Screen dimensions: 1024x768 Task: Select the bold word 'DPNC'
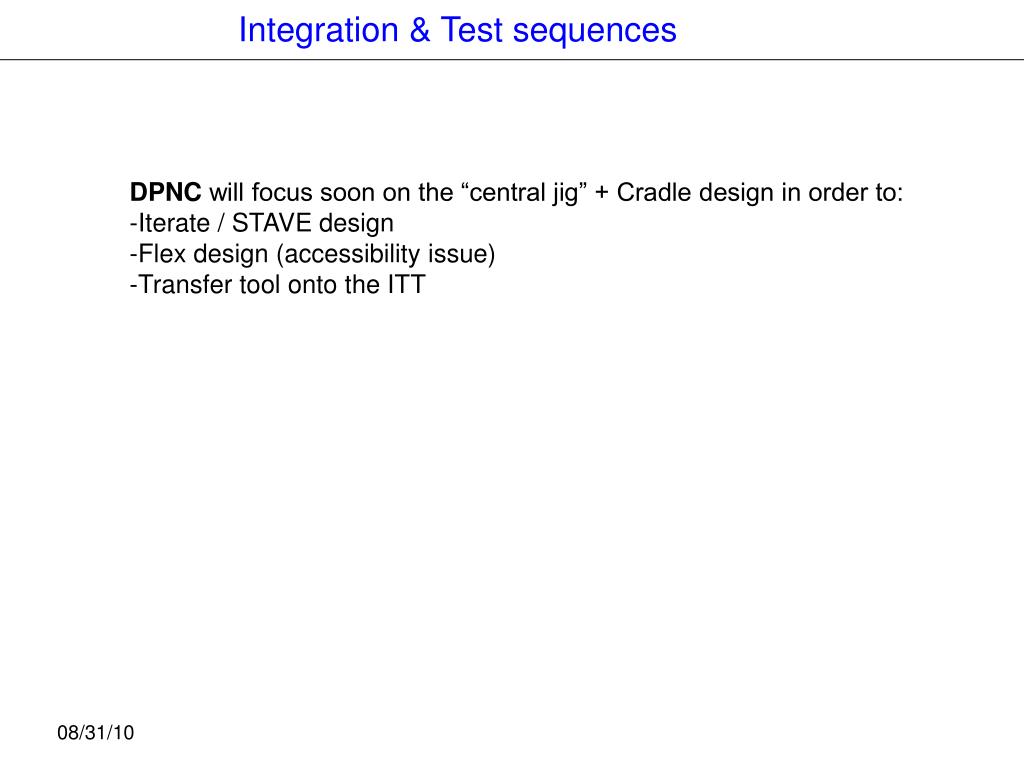[165, 193]
